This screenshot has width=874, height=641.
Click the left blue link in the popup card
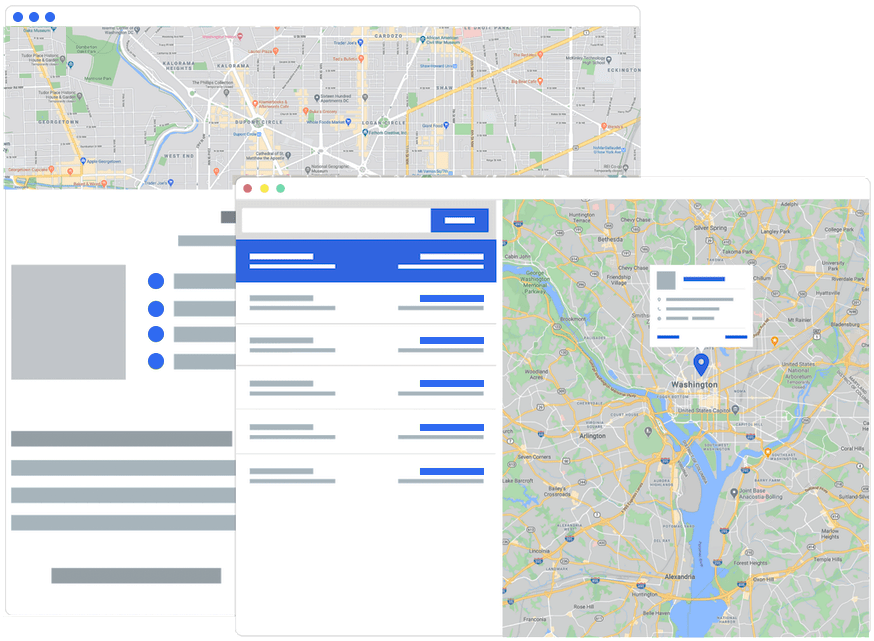668,337
